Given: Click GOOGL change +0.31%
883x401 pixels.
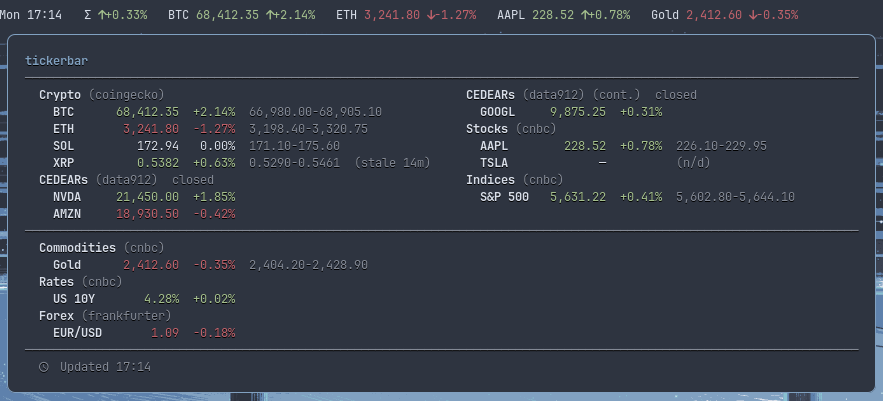Looking at the screenshot, I should click(x=641, y=112).
